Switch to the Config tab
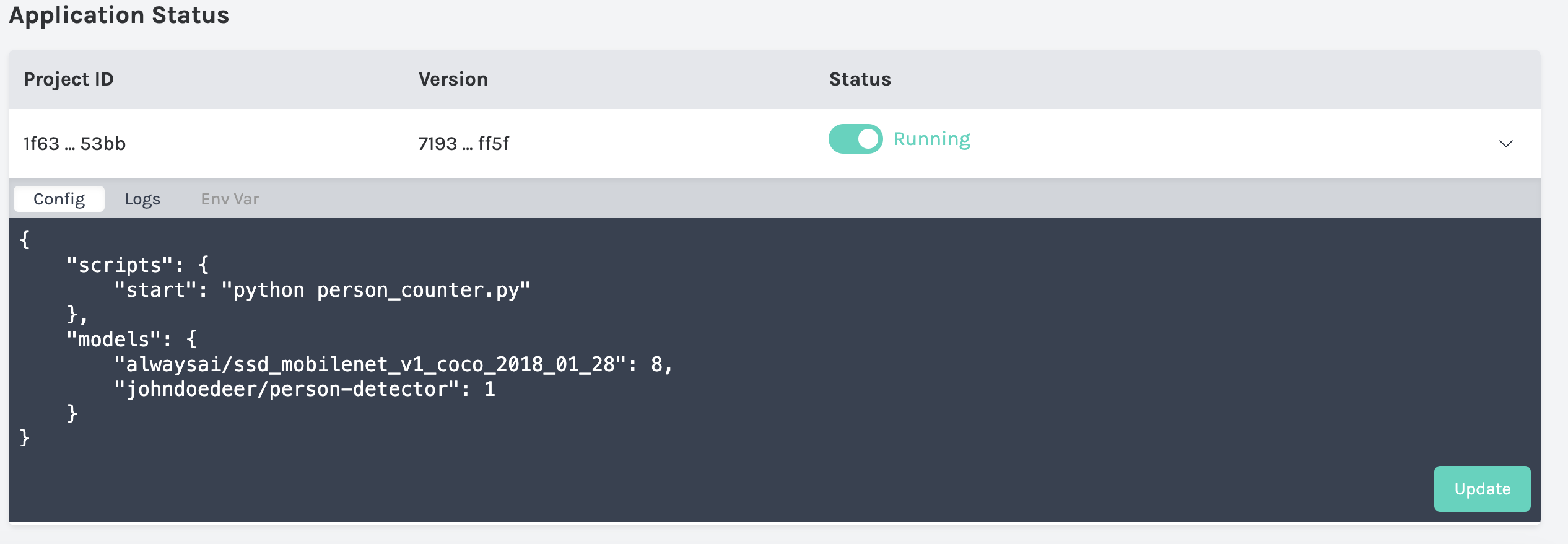 pyautogui.click(x=59, y=199)
